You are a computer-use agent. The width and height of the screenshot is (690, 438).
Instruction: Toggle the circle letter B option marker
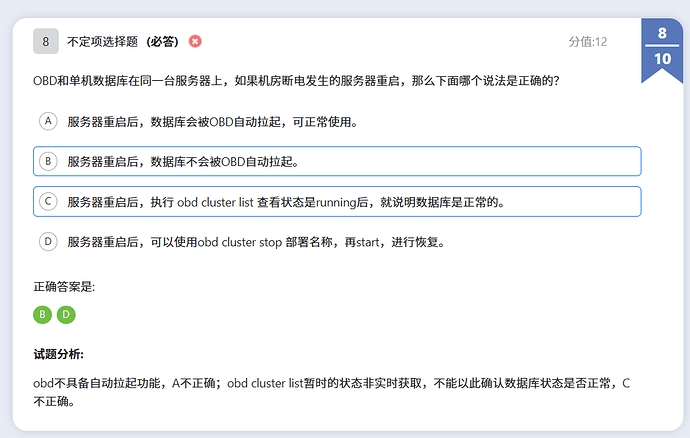pyautogui.click(x=47, y=161)
